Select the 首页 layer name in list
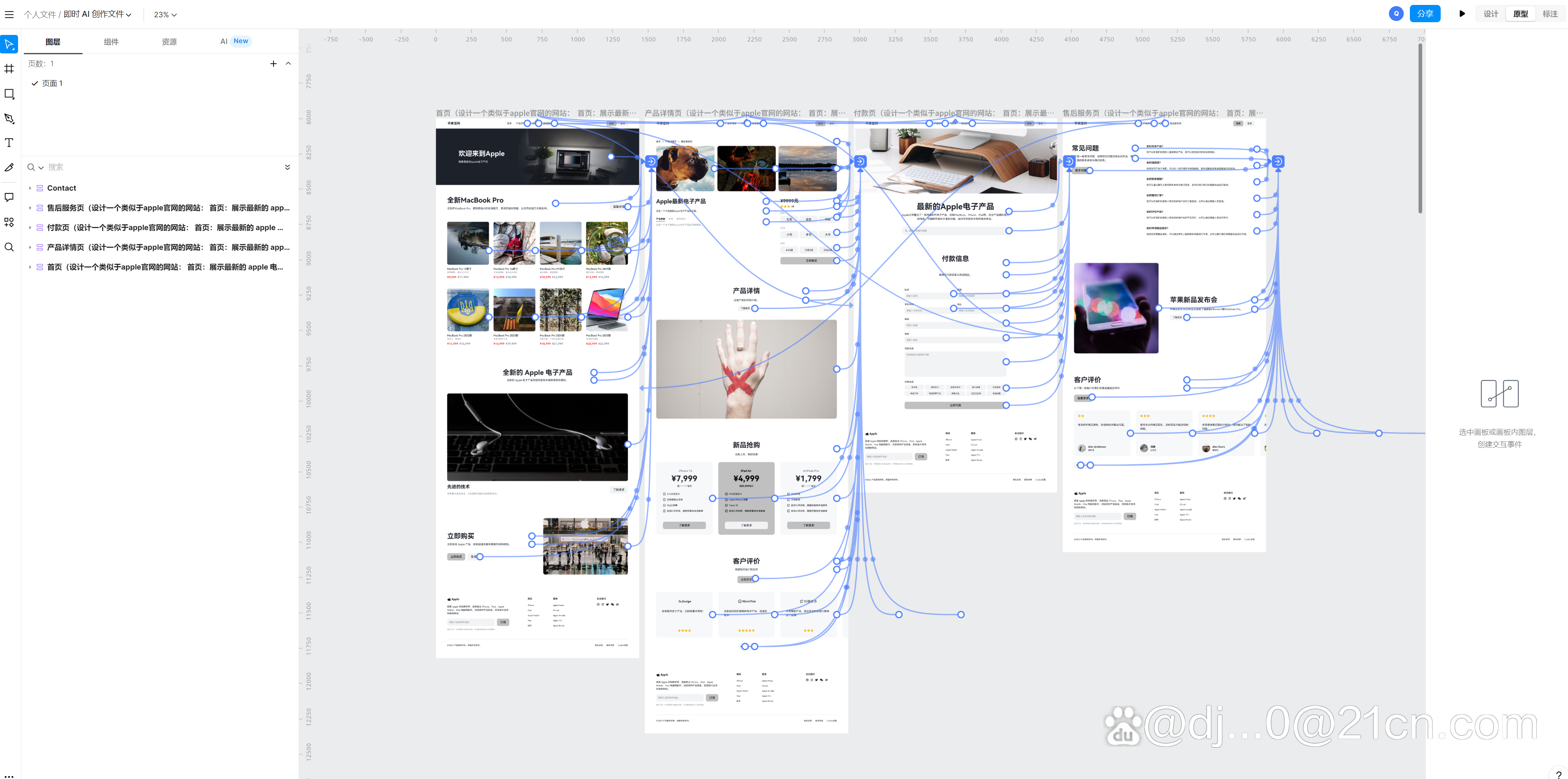Viewport: 1568px width, 779px height. [x=165, y=267]
